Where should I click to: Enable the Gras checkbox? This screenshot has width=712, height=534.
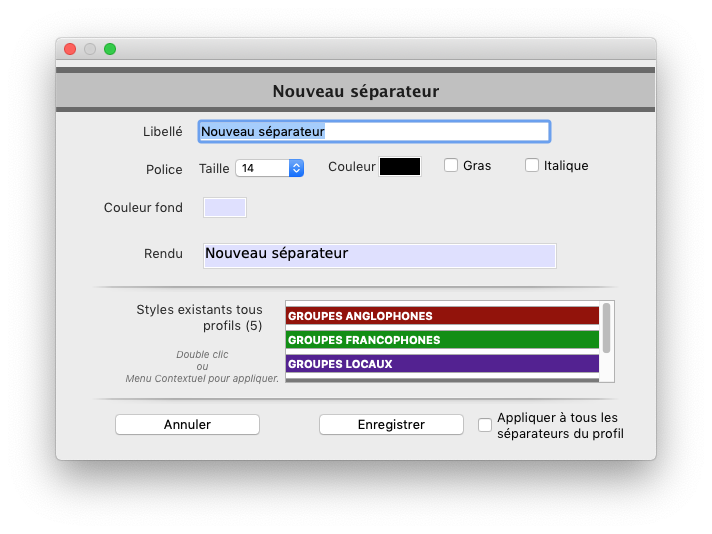pos(451,165)
